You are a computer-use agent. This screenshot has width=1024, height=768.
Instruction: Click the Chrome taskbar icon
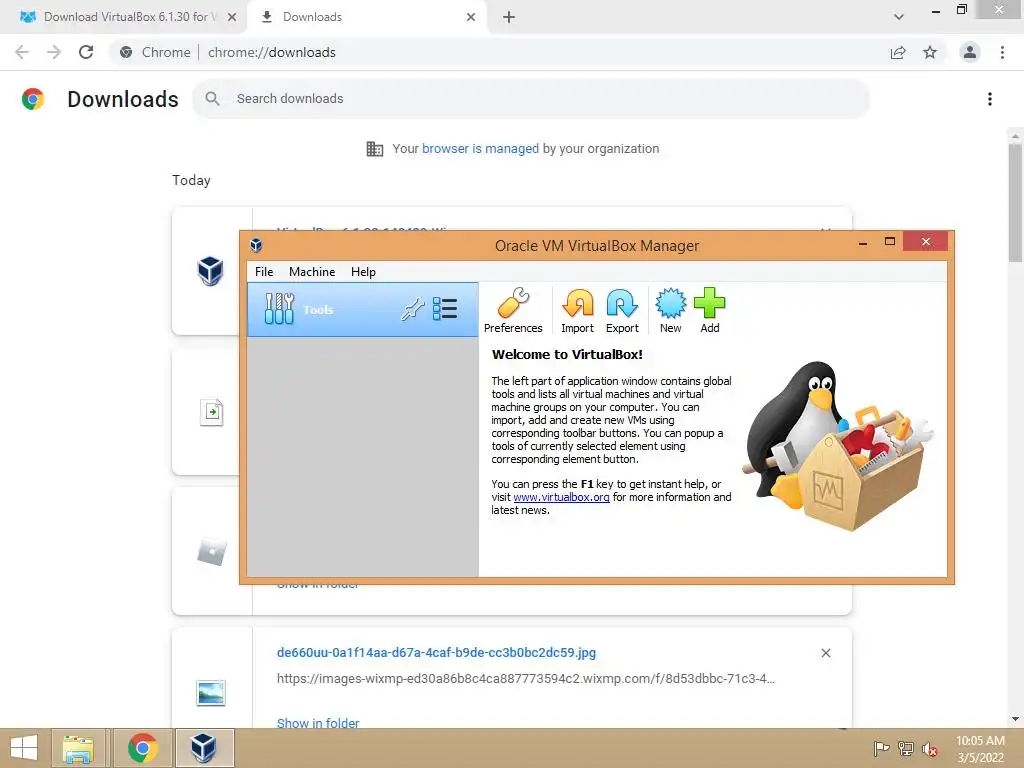[x=142, y=748]
